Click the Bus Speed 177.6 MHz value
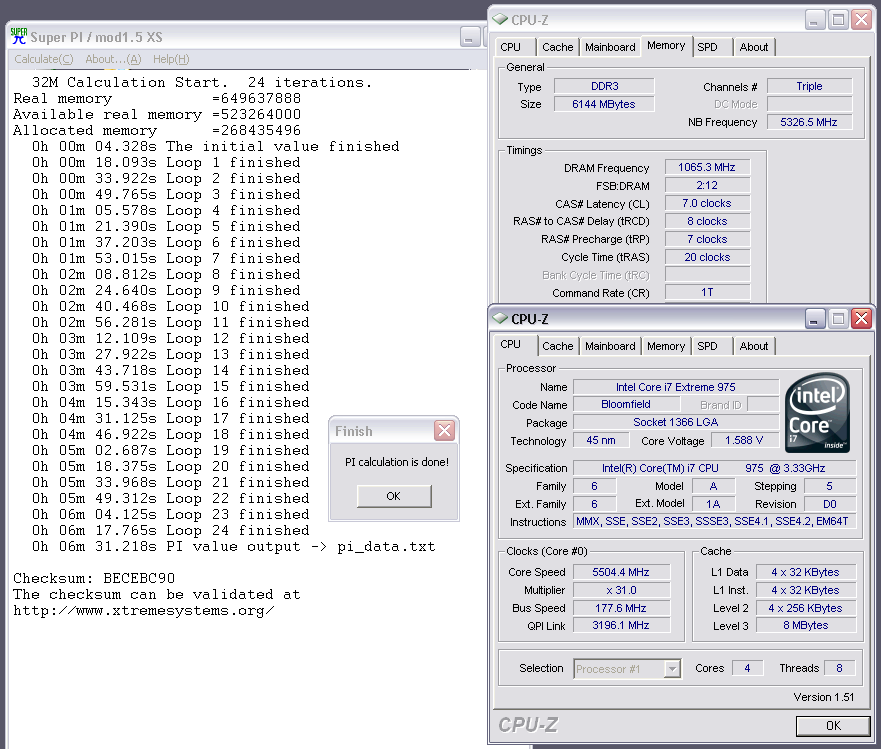Screen dimensions: 881x749 tap(621, 608)
